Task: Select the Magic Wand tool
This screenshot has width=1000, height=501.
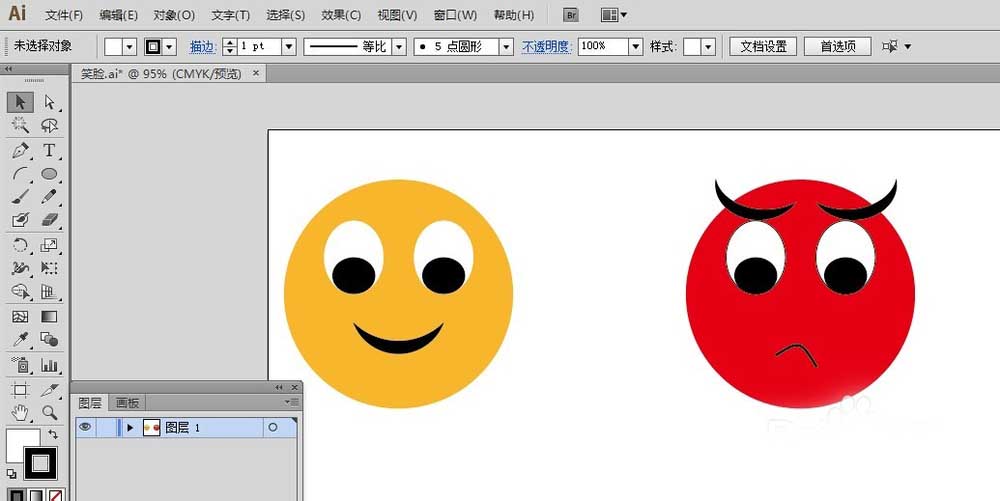Action: pyautogui.click(x=20, y=125)
